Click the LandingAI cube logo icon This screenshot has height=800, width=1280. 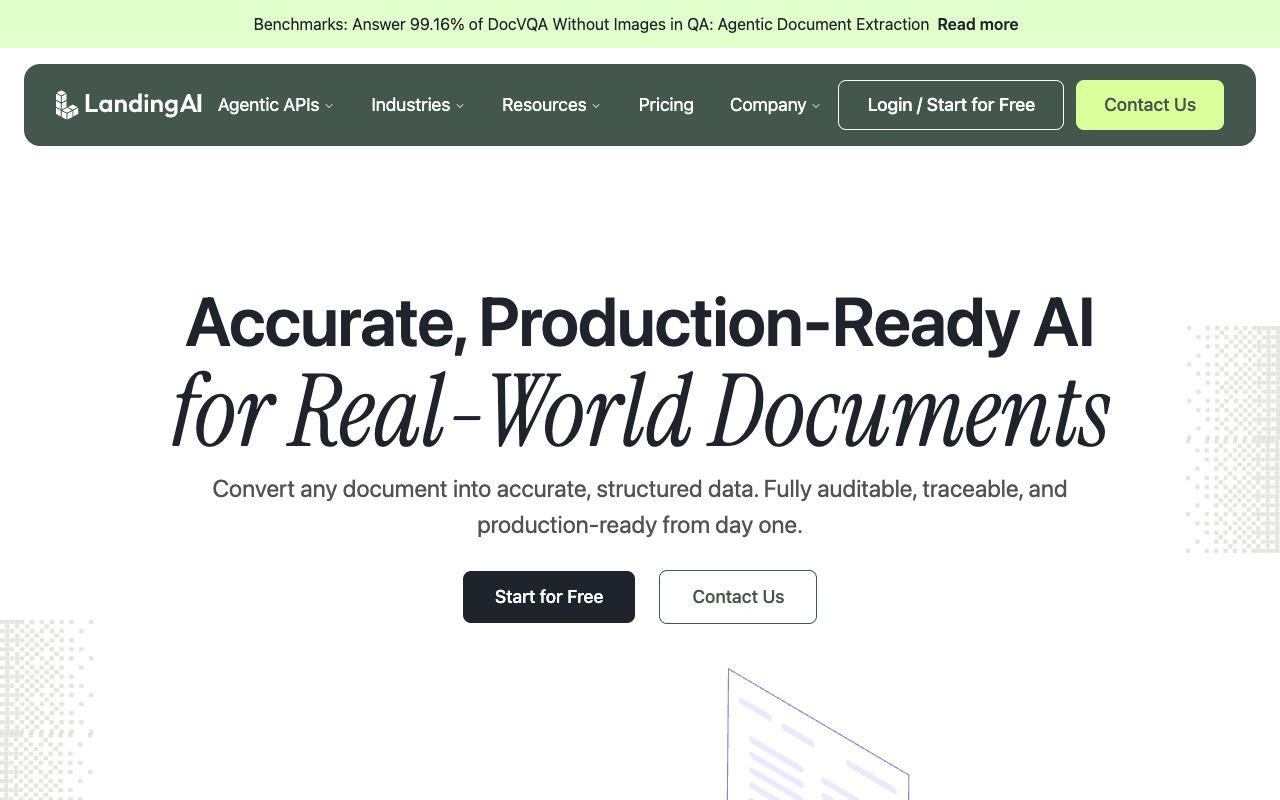tap(66, 105)
